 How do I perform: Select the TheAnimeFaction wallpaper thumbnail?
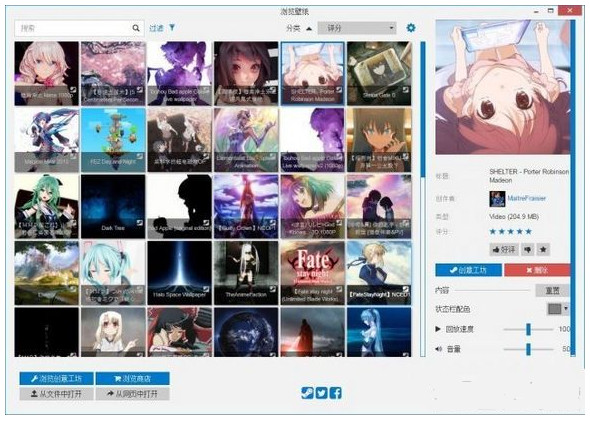pos(246,273)
